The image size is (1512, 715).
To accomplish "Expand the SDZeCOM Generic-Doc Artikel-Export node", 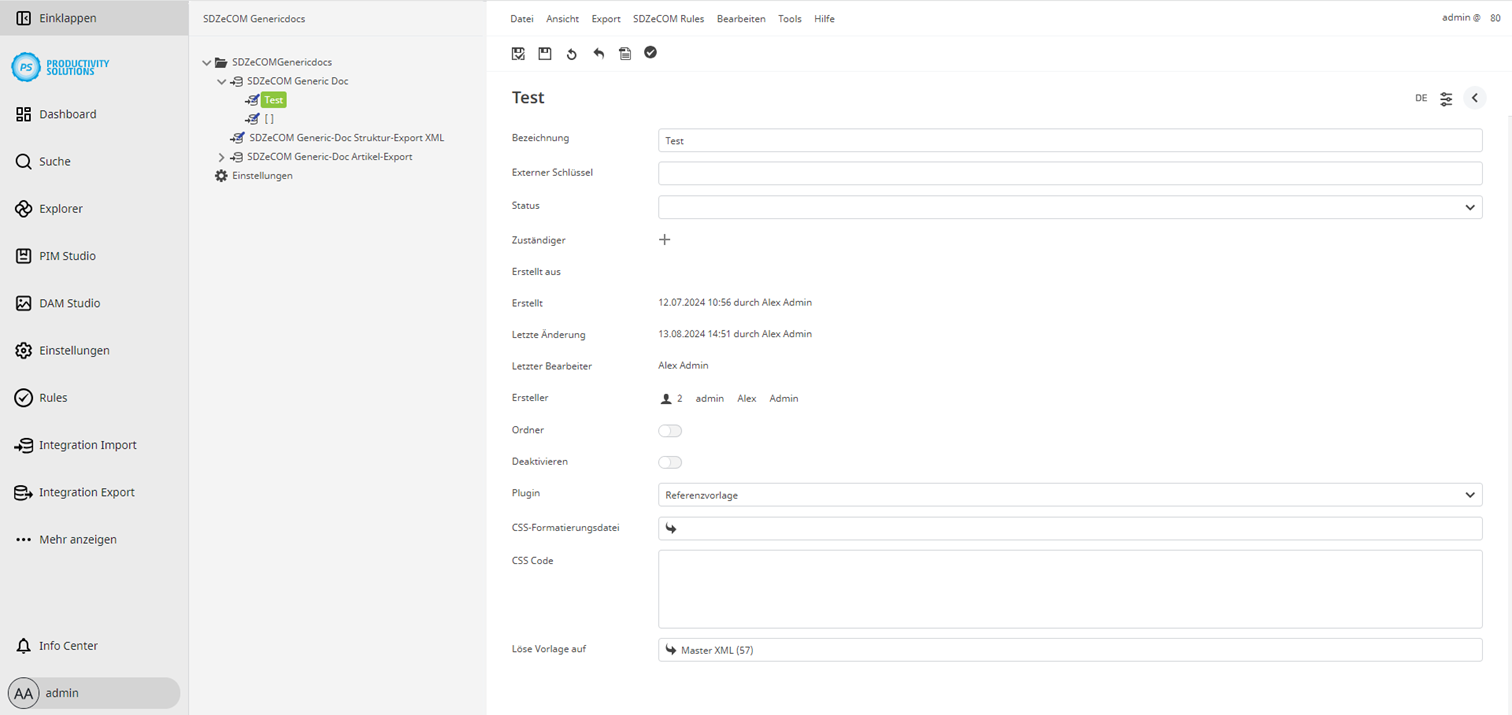I will pos(221,156).
